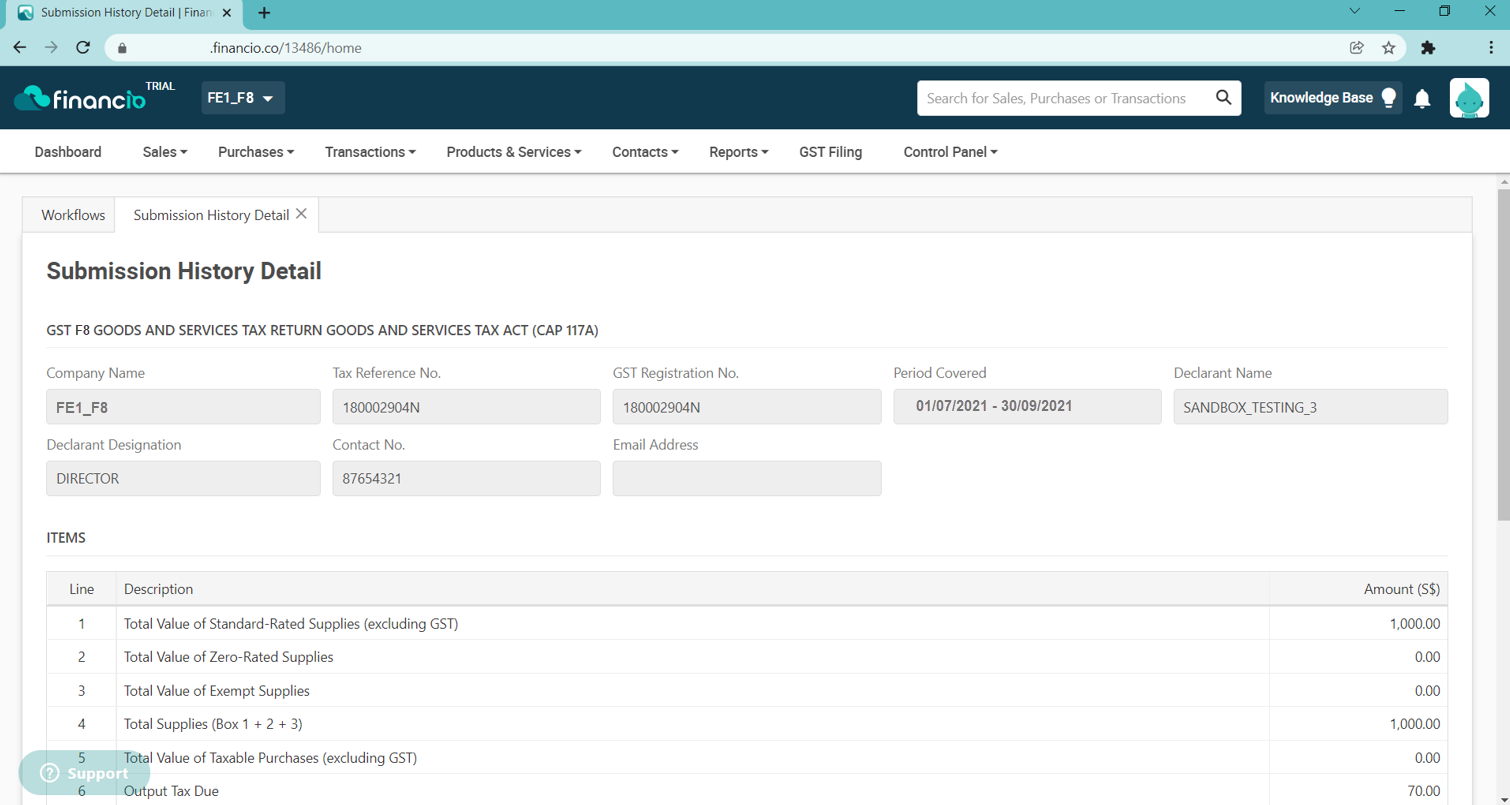Viewport: 1510px width, 805px height.
Task: Expand the Contacts menu
Action: click(x=645, y=152)
